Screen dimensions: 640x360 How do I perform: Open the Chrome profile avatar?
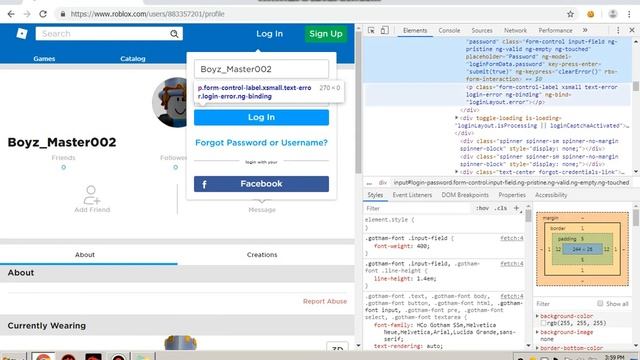[x=613, y=14]
